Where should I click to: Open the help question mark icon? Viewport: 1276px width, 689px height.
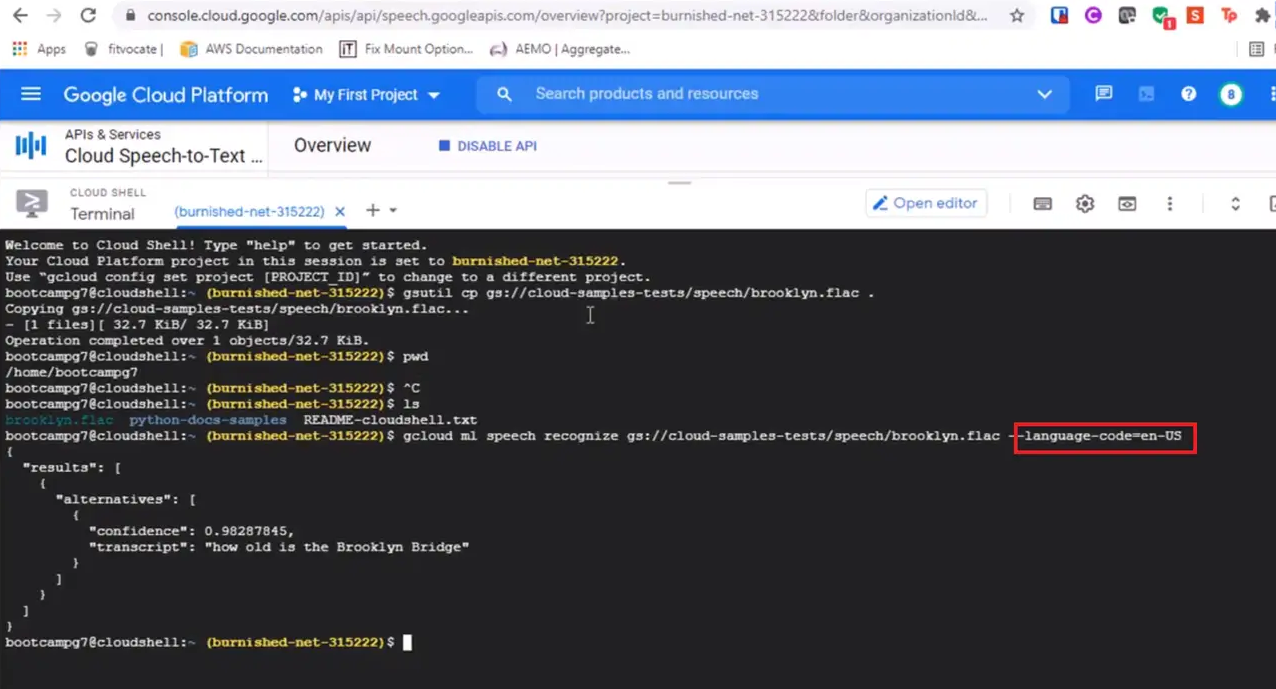pos(1188,94)
